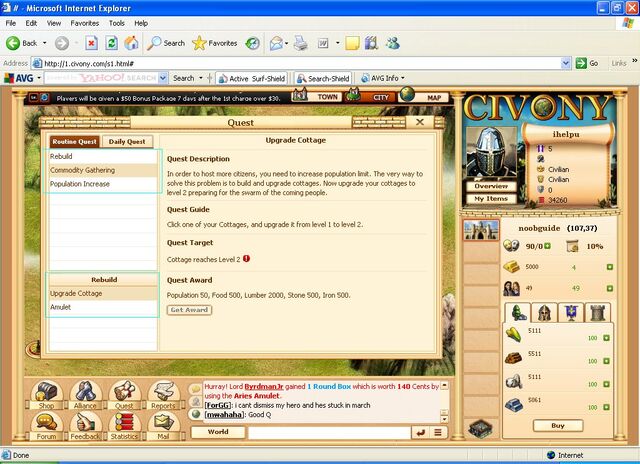Switch to CITY view
640x464 pixels.
pos(371,97)
